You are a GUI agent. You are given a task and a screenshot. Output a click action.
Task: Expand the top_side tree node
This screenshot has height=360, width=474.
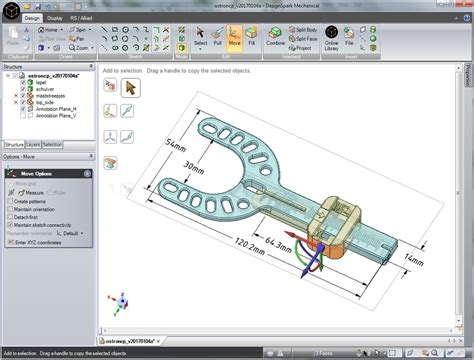click(16, 102)
